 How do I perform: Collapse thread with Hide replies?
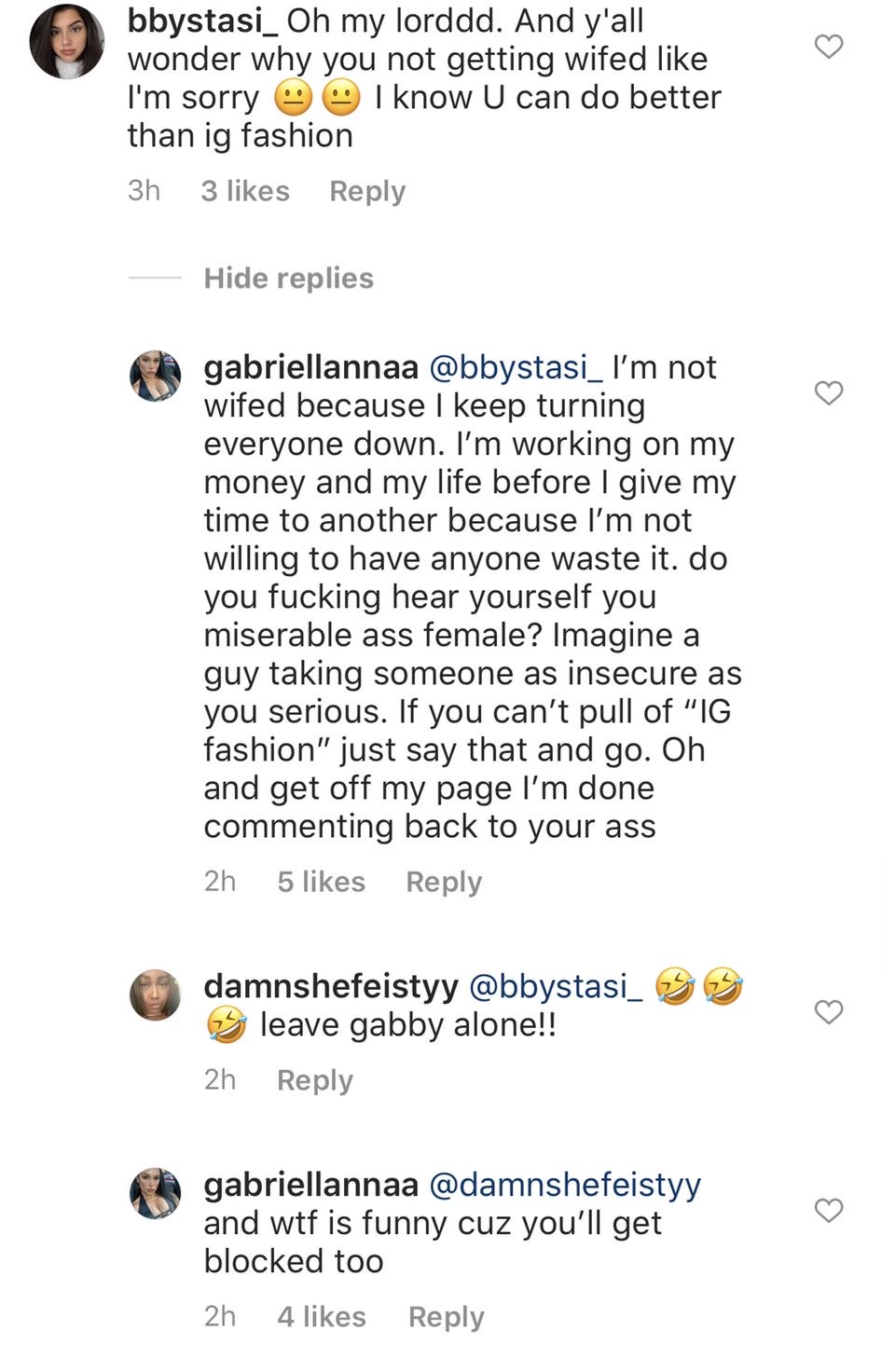coord(288,278)
